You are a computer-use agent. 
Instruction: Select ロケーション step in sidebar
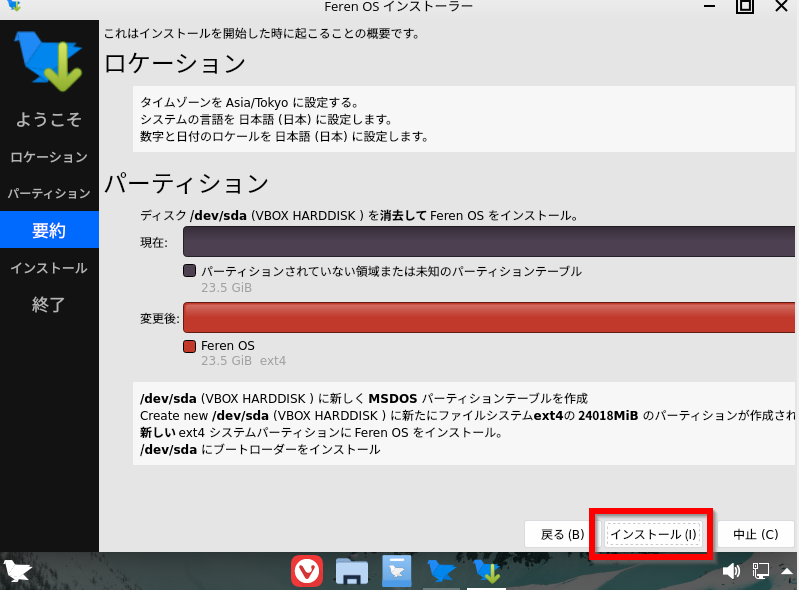click(49, 157)
